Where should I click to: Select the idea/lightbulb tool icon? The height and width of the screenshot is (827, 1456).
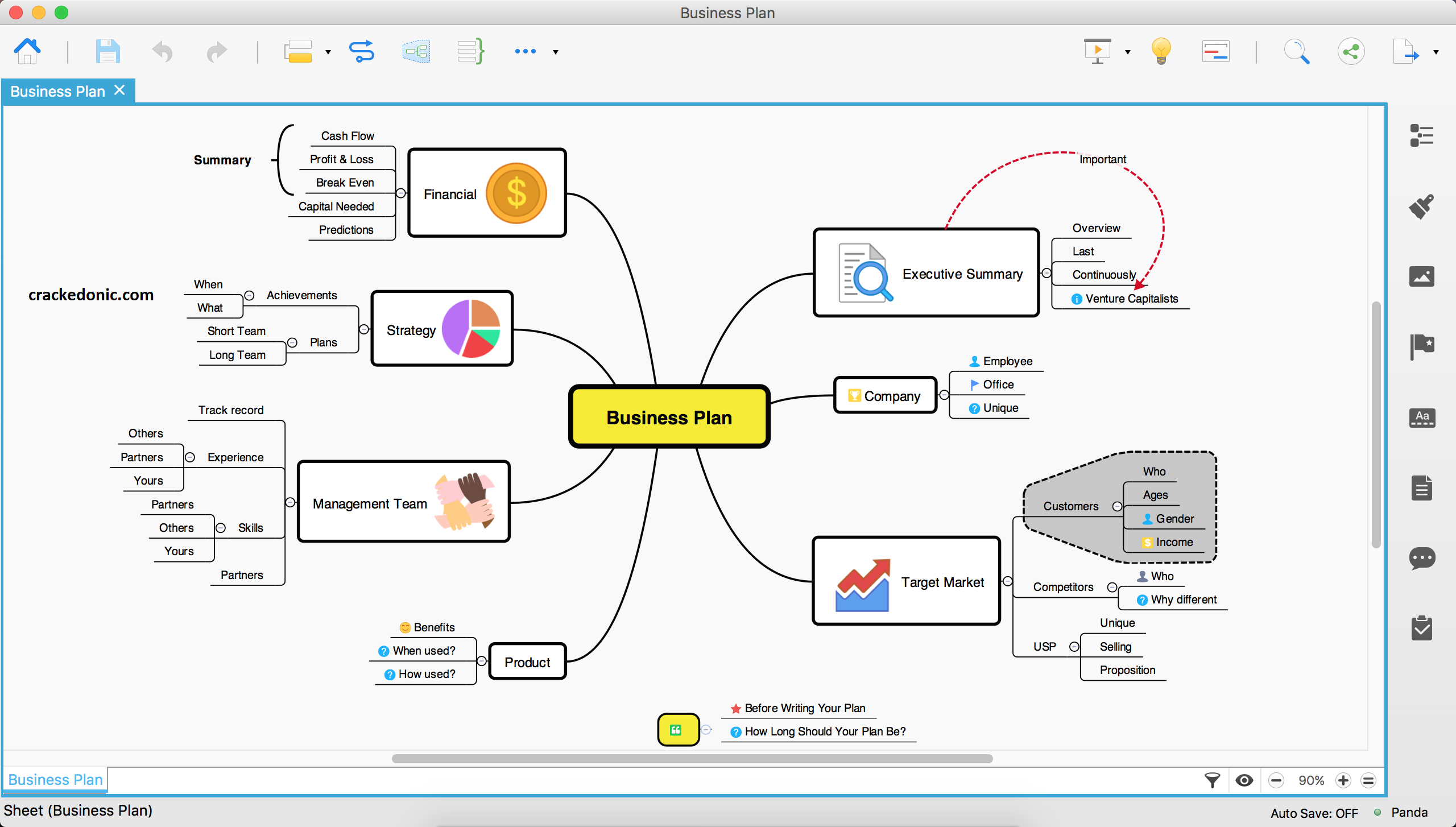coord(1162,52)
